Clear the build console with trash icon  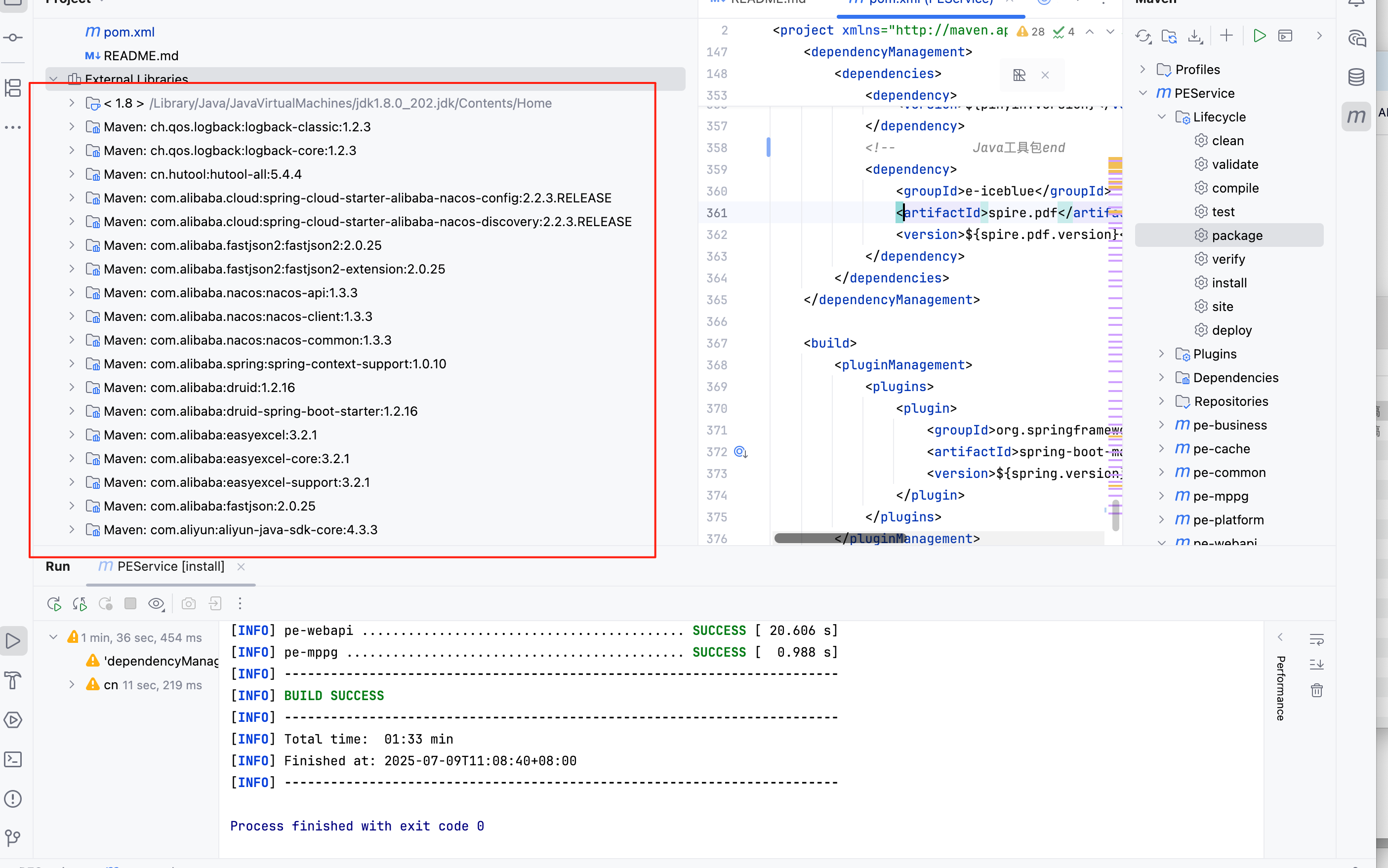tap(1317, 690)
